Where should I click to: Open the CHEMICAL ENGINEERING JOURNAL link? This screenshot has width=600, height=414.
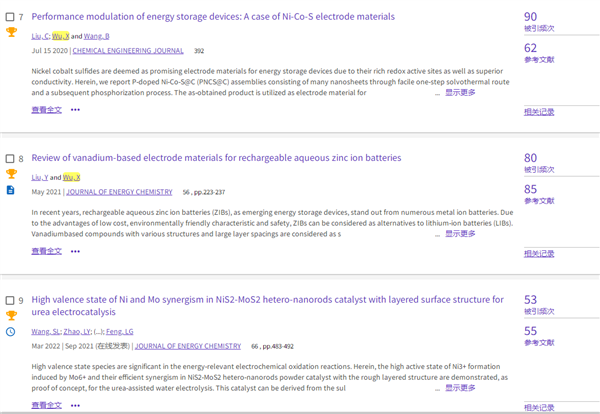pyautogui.click(x=128, y=50)
